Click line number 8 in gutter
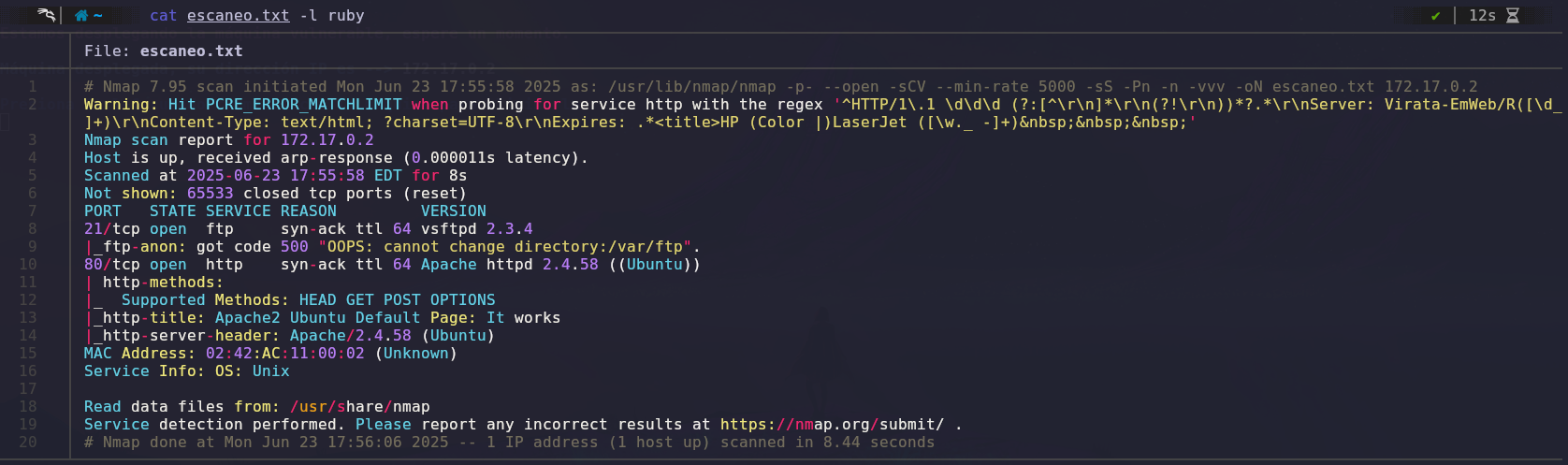 (x=32, y=229)
